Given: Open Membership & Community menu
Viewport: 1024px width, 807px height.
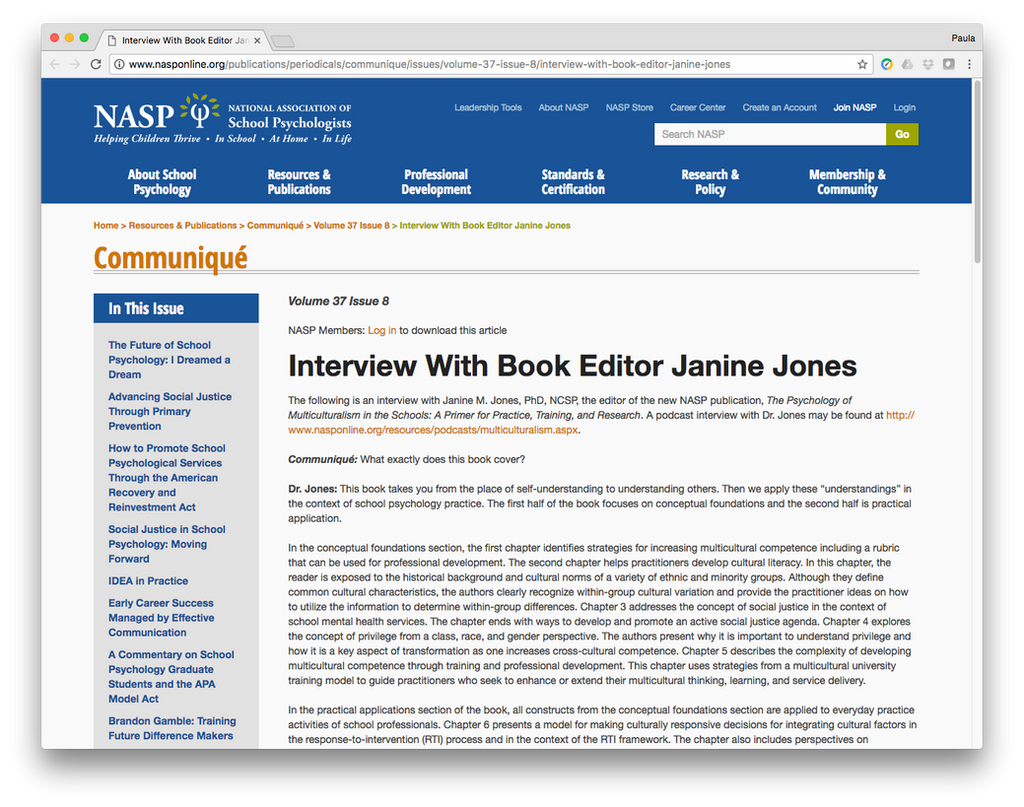Looking at the screenshot, I should (847, 182).
